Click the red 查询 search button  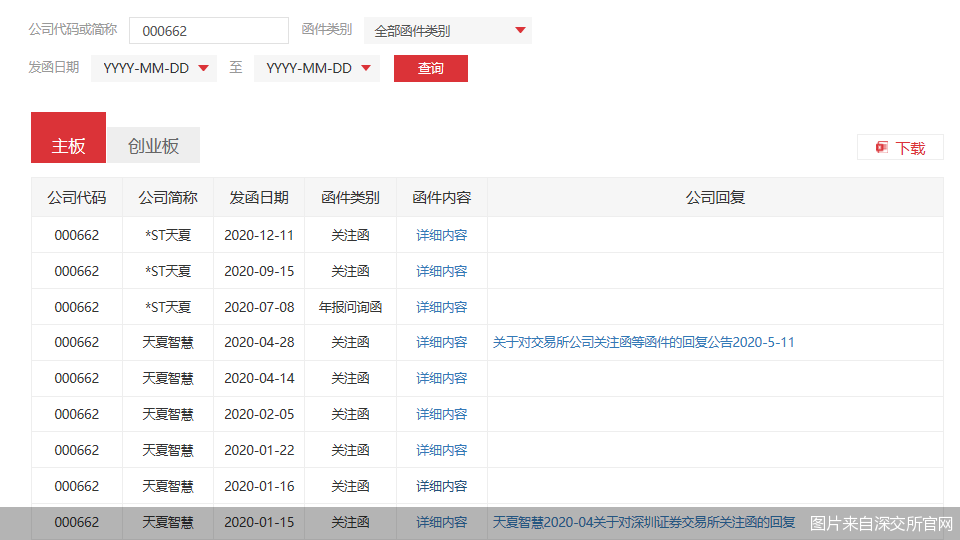[430, 68]
